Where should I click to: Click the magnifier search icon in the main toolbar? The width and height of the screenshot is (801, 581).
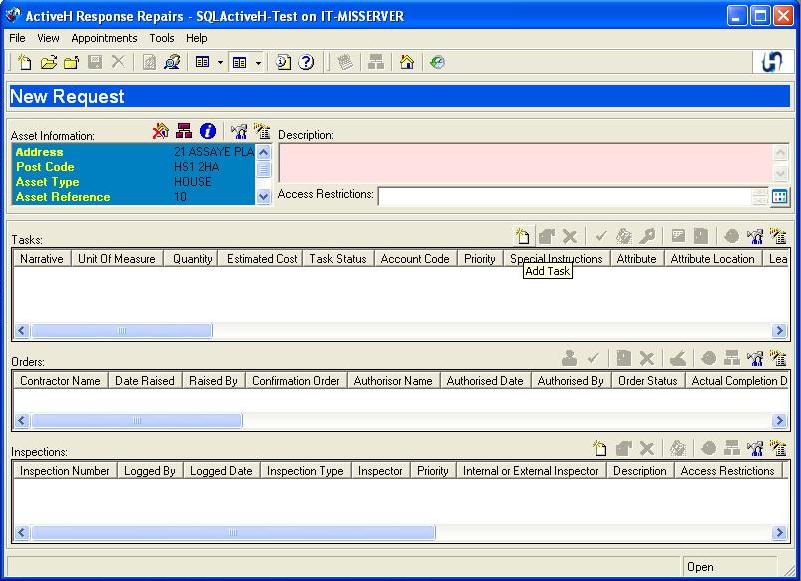point(172,62)
